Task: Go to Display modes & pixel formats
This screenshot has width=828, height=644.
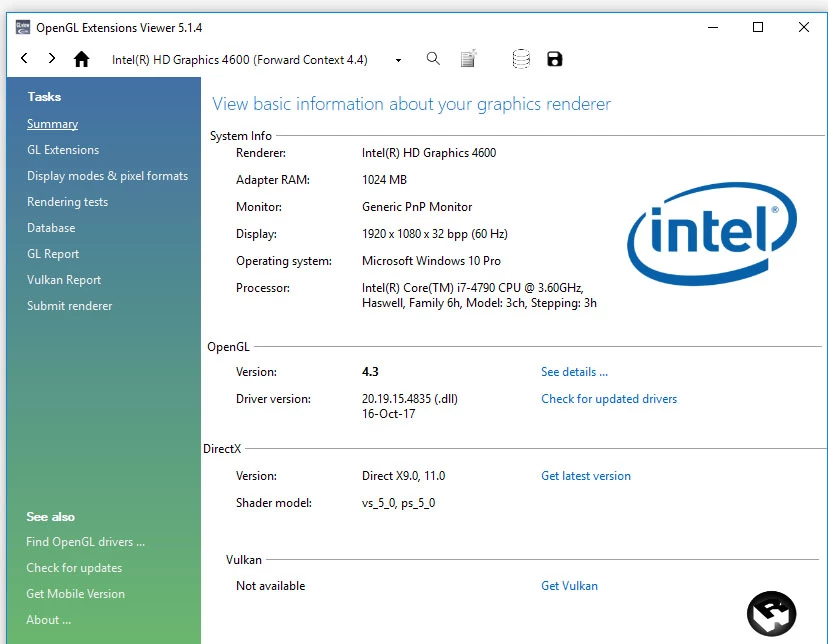Action: click(x=107, y=176)
